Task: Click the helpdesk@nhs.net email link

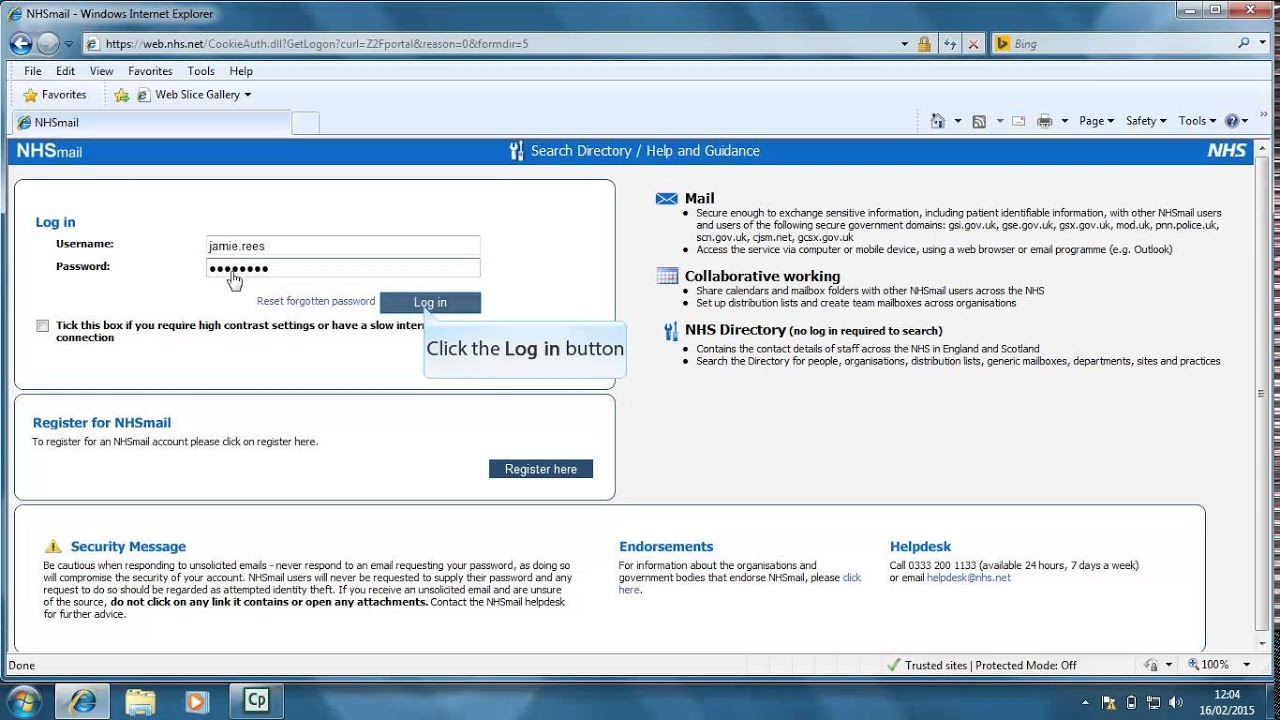Action: pos(969,578)
